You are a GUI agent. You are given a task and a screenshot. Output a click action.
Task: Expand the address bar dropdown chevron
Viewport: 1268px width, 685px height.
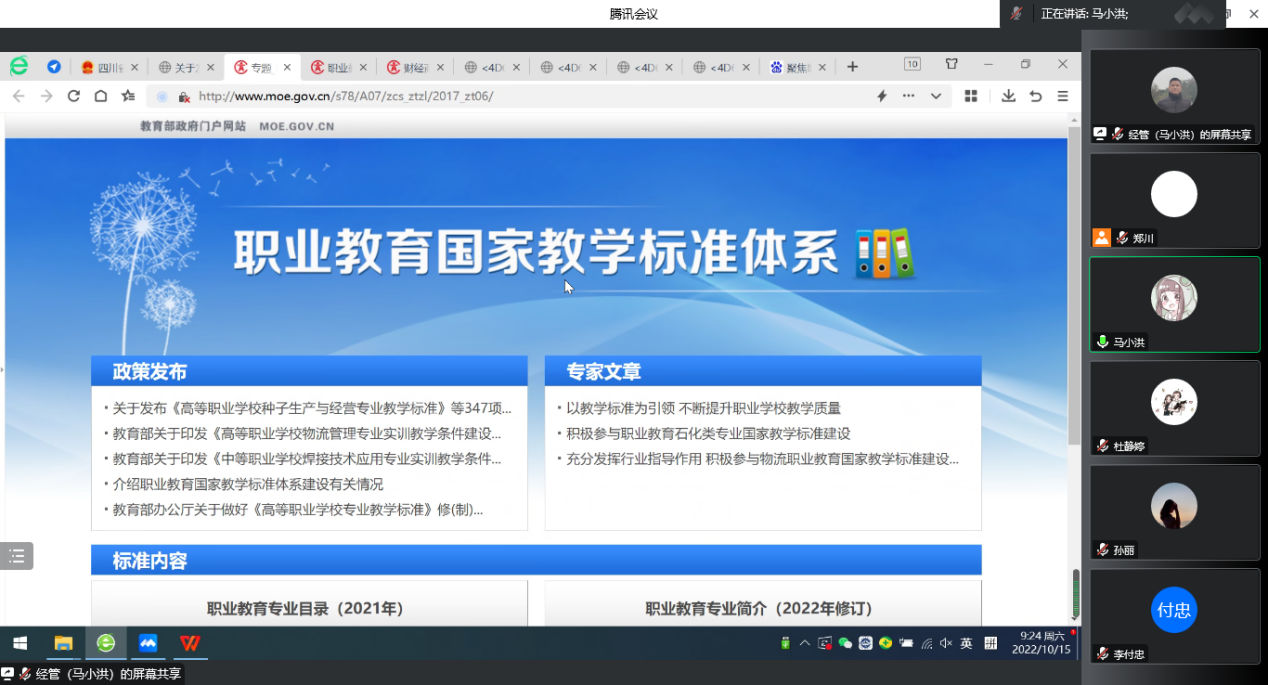(936, 96)
